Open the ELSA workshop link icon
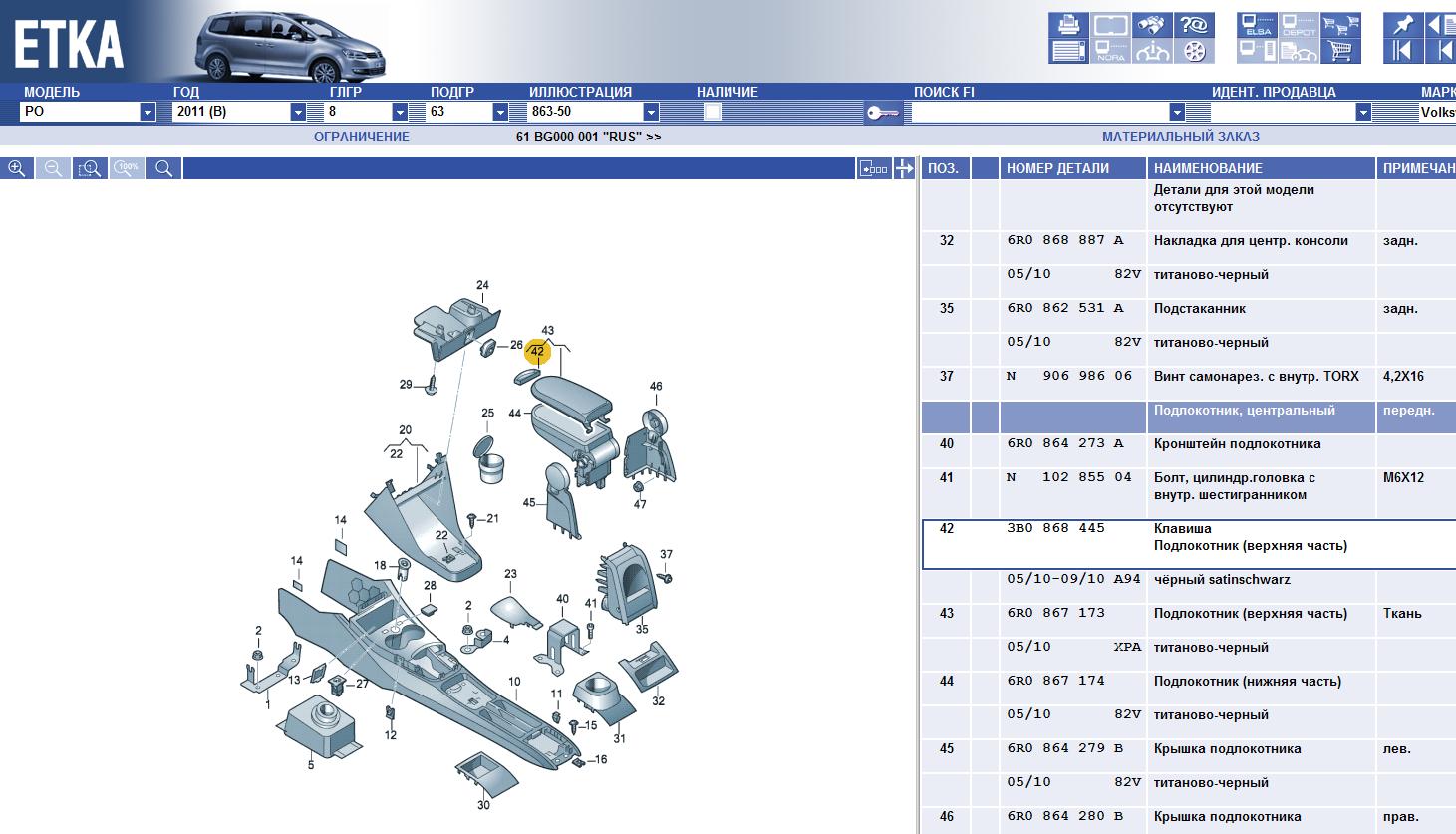 pyautogui.click(x=1257, y=25)
